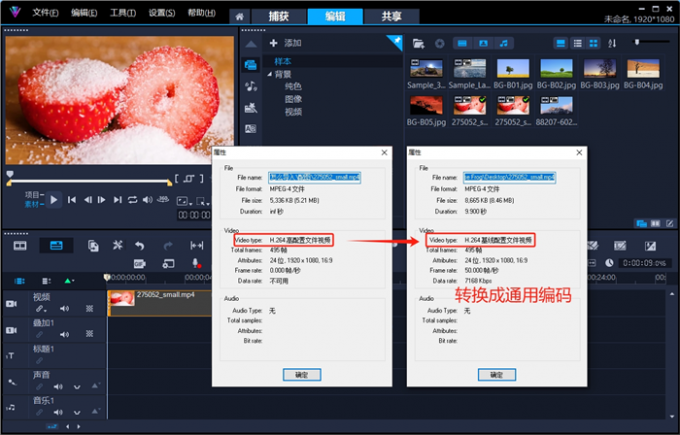This screenshot has width=680, height=435.
Task: Click the GIF creator icon
Action: coord(140,264)
